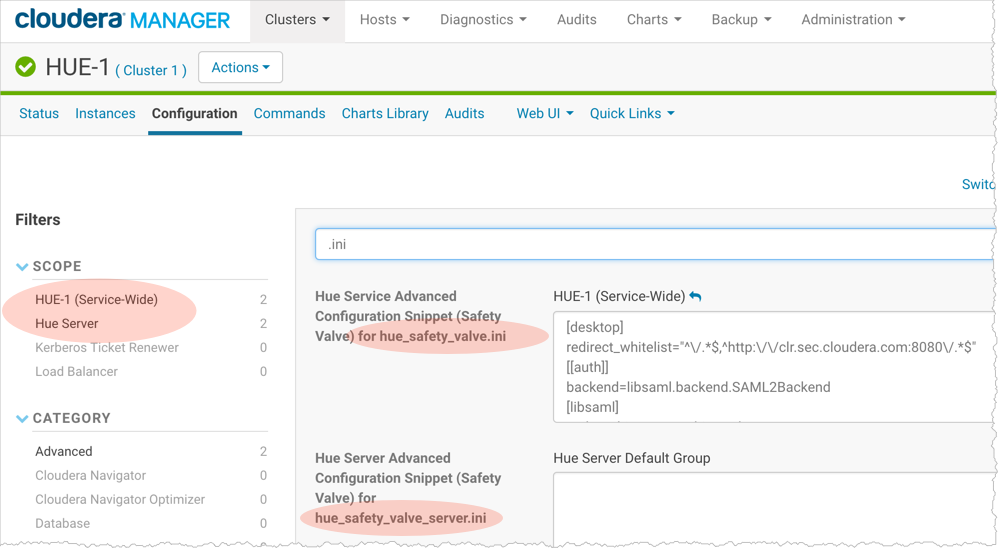Click the green HUE-1 health status icon
Screen dimensions: 998x548
click(25, 66)
